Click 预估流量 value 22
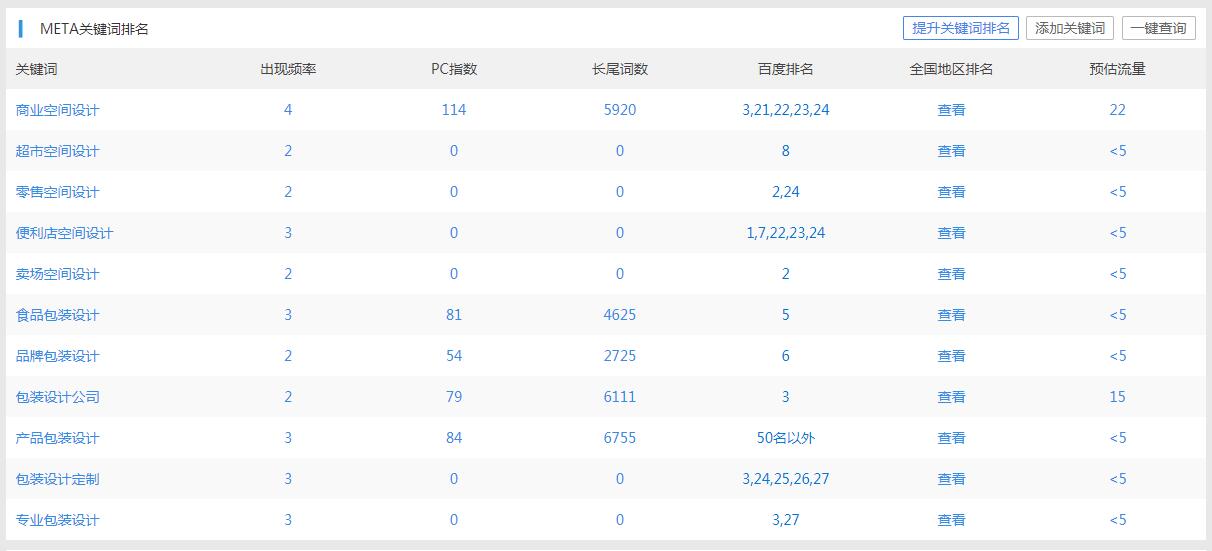The height and width of the screenshot is (551, 1212). click(1118, 110)
